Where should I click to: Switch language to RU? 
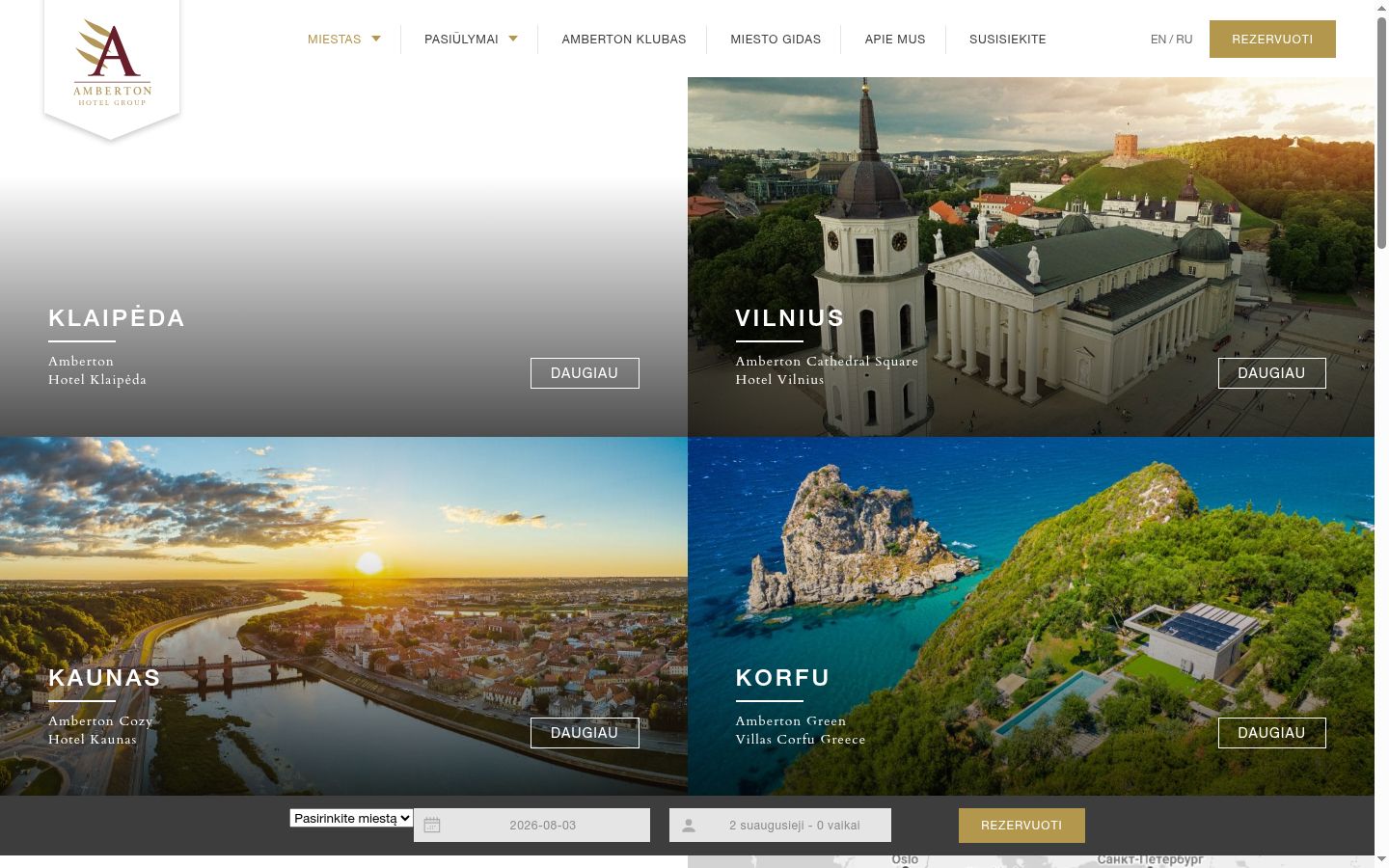pyautogui.click(x=1185, y=40)
